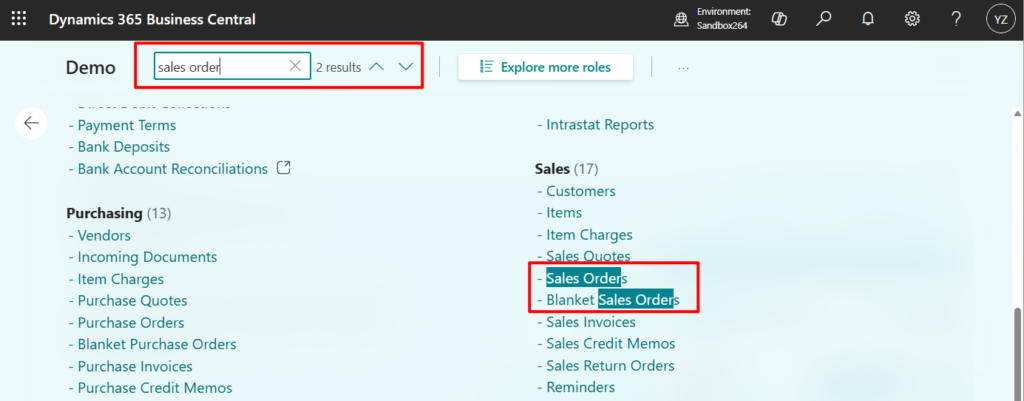1024x401 pixels.
Task: Click inside the sales order search field
Action: 220,67
